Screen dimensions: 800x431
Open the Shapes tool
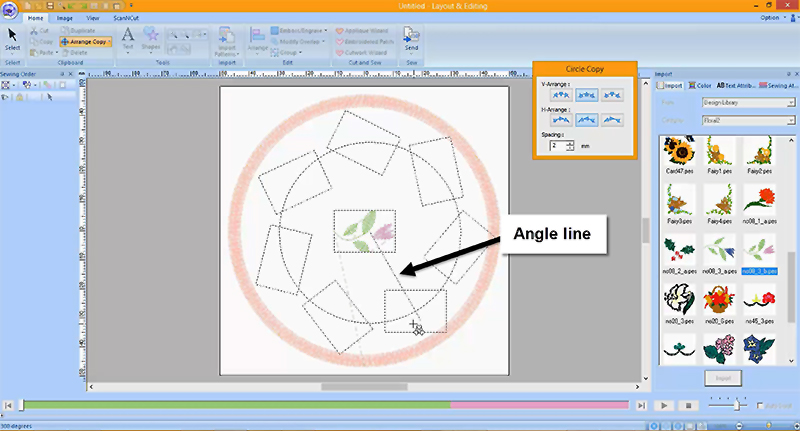(x=151, y=40)
